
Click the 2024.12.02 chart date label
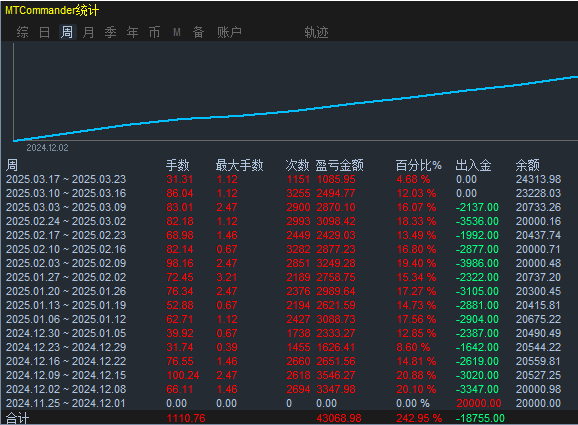tap(47, 148)
